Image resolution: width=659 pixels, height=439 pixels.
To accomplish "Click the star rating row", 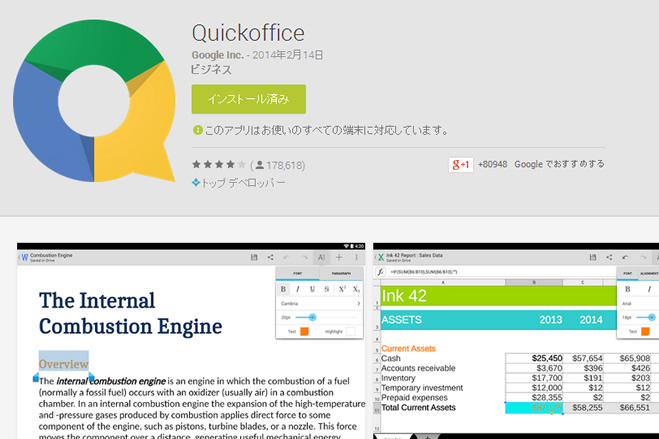I will 219,165.
